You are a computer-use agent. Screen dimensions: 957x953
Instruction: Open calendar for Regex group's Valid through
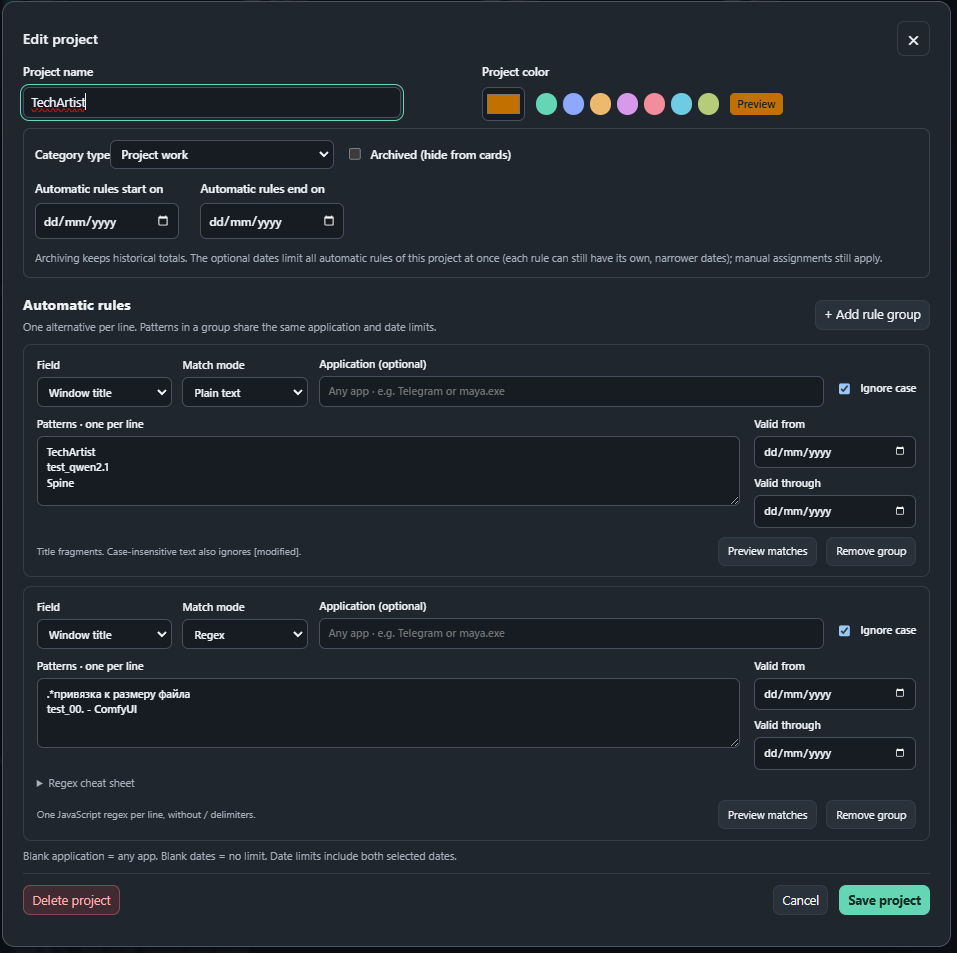click(900, 753)
